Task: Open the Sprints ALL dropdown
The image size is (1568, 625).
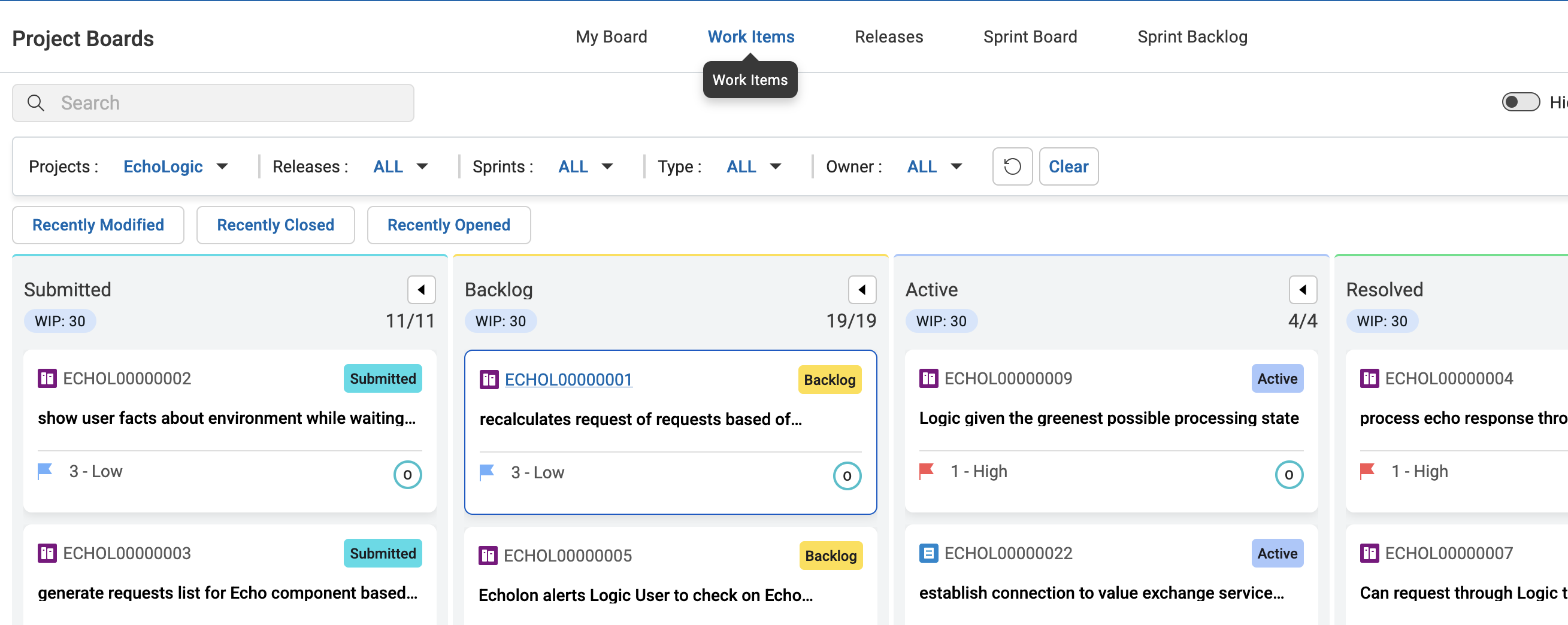Action: point(586,167)
